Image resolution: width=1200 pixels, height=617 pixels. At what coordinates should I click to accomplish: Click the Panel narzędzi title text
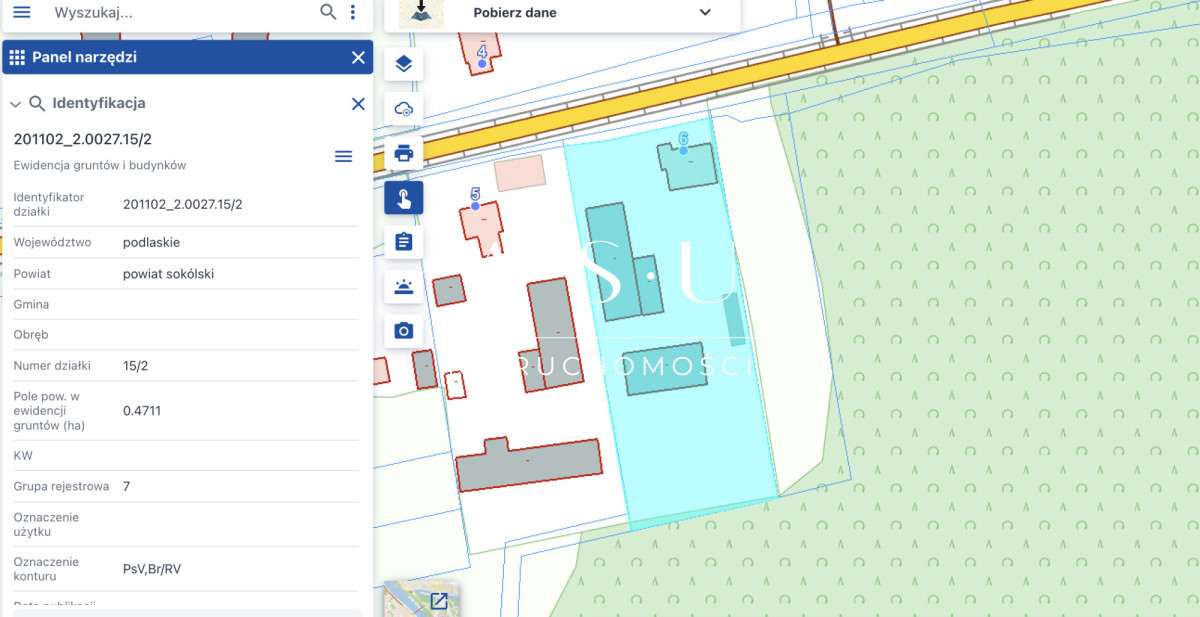pyautogui.click(x=84, y=57)
